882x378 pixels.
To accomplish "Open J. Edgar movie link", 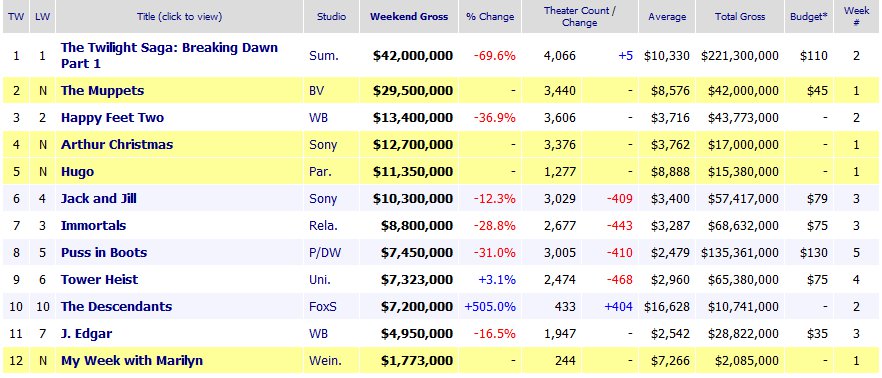I will [x=87, y=334].
